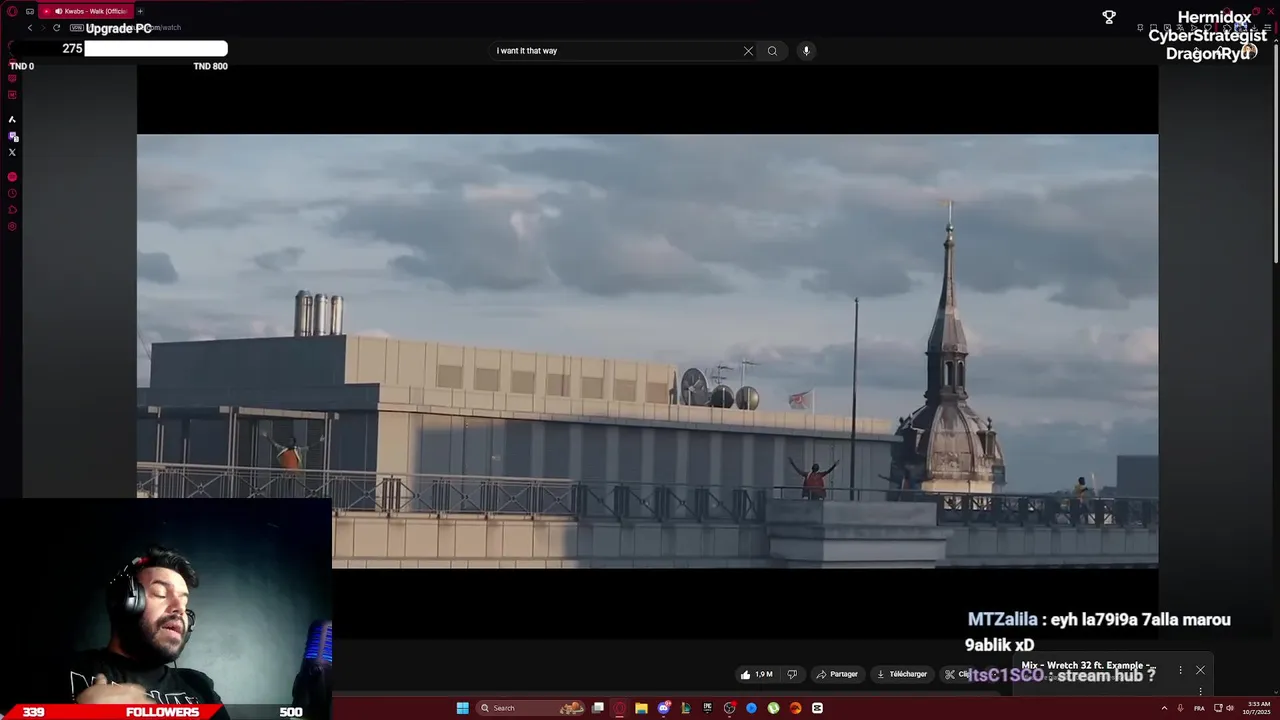The image size is (1280, 720).
Task: Click the Télécharger download button
Action: pos(902,675)
